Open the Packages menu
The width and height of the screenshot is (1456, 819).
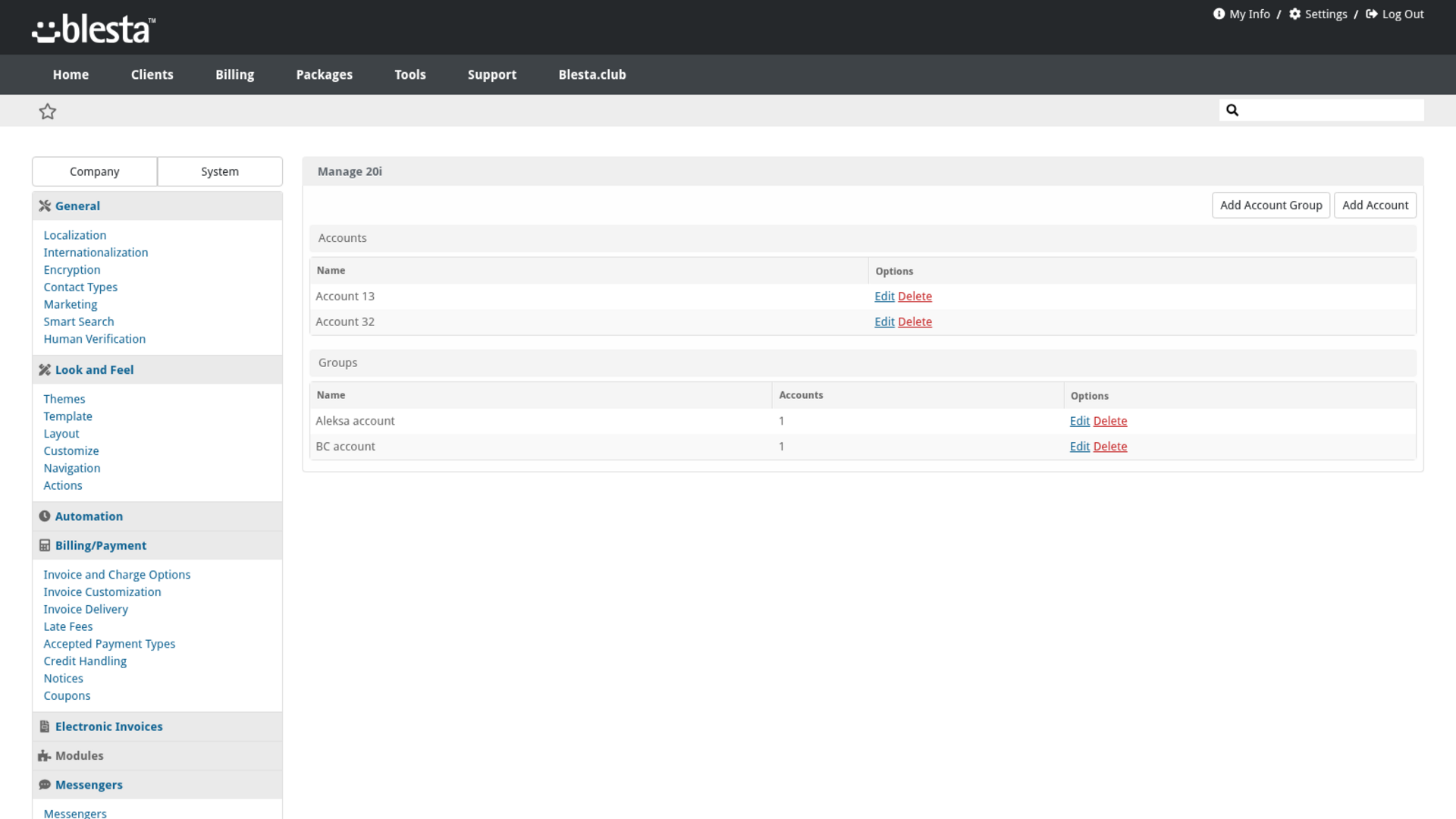click(324, 74)
